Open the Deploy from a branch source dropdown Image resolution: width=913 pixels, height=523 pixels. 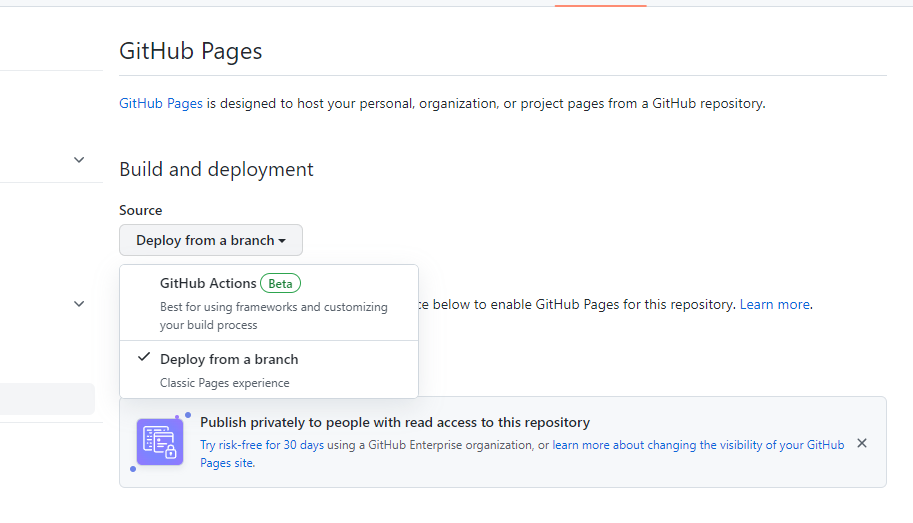pyautogui.click(x=211, y=240)
